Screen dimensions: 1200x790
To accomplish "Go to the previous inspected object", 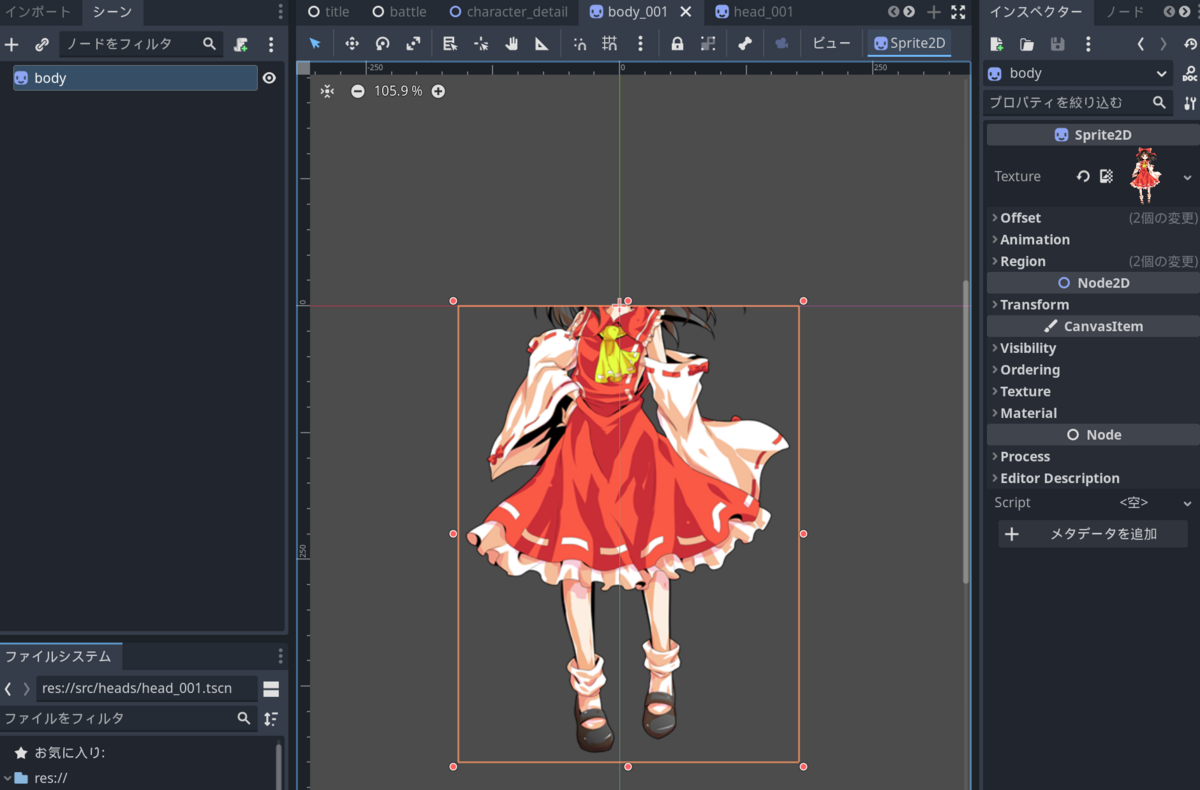I will tap(1141, 44).
